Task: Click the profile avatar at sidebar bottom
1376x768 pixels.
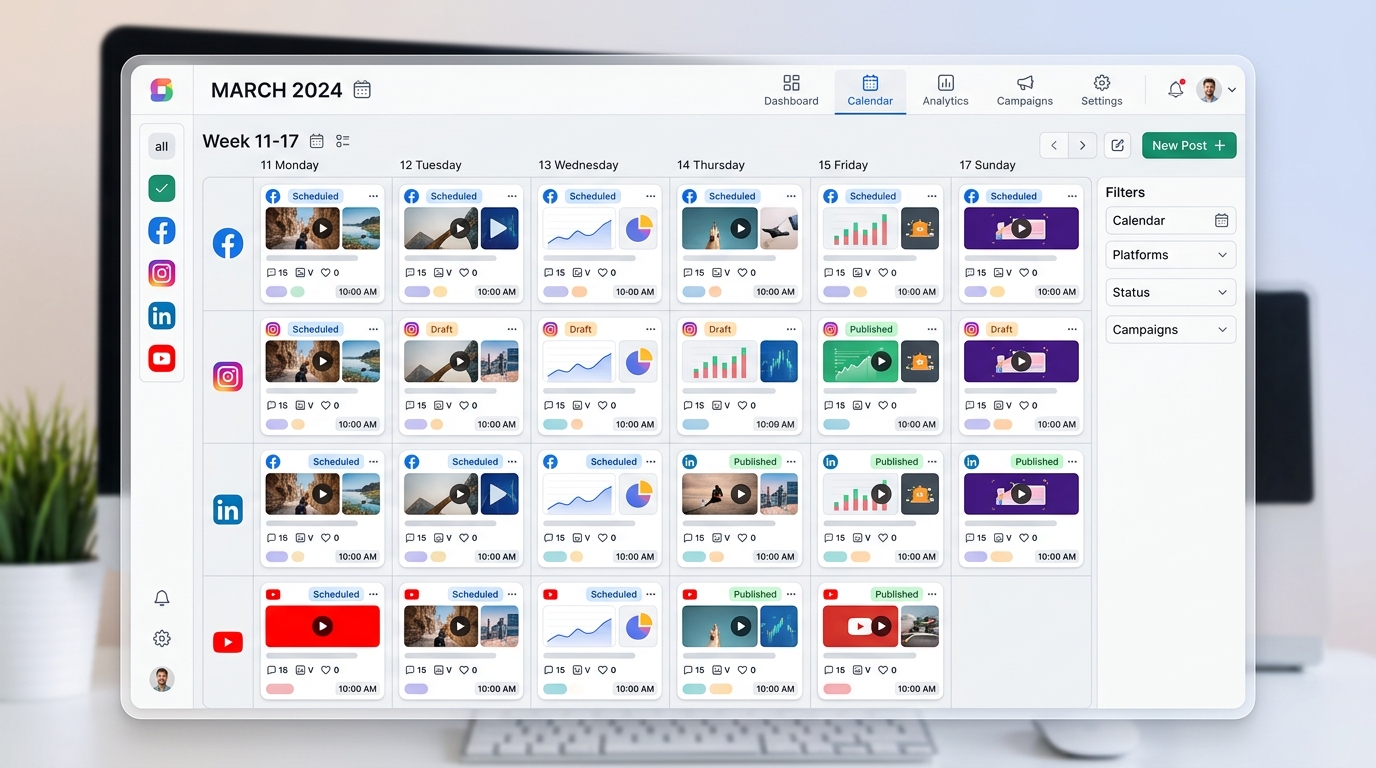Action: [162, 679]
